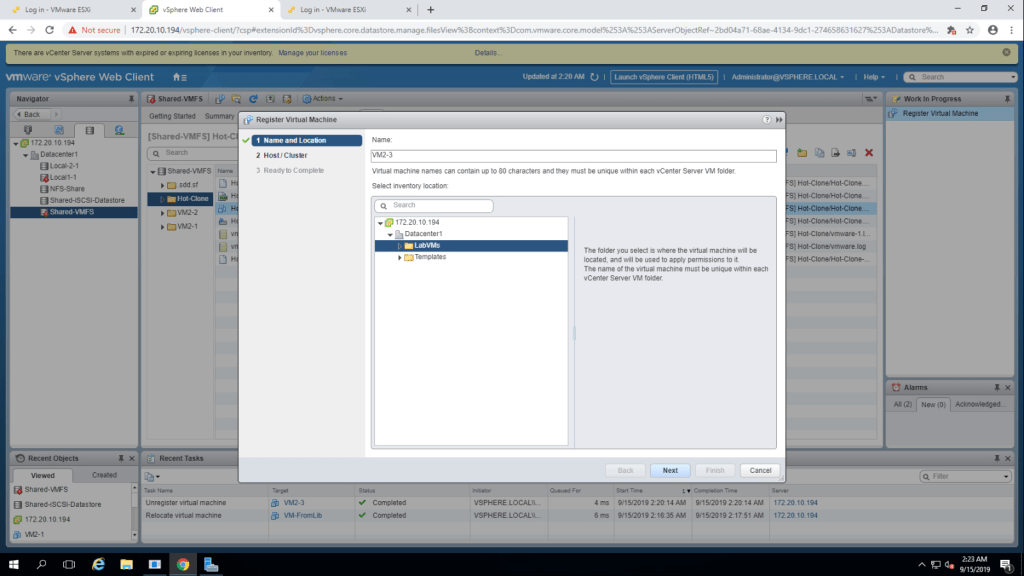
Task: Switch Navigator to the Networking view icon
Action: coord(118,130)
